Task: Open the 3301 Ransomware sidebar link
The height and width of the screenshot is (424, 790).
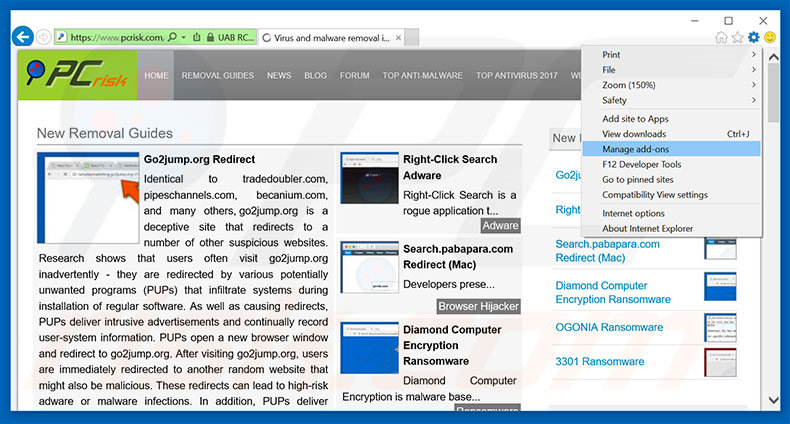Action: pos(600,362)
